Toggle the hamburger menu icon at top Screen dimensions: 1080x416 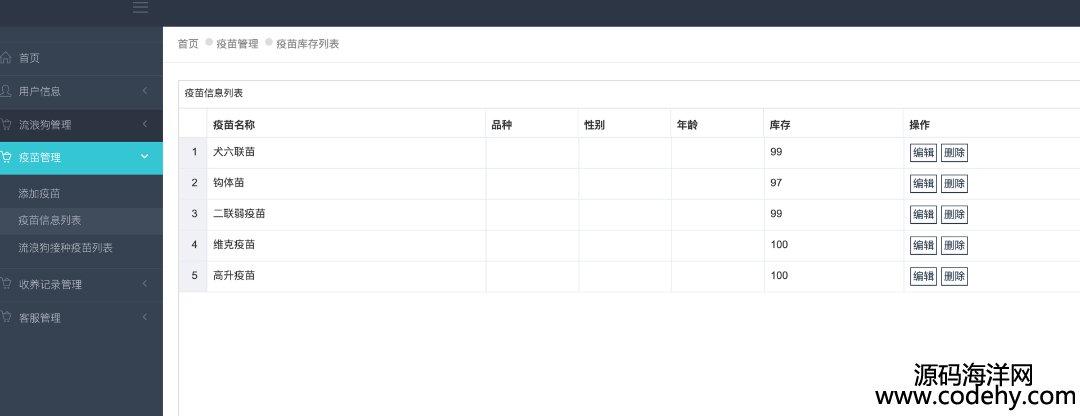[x=141, y=8]
